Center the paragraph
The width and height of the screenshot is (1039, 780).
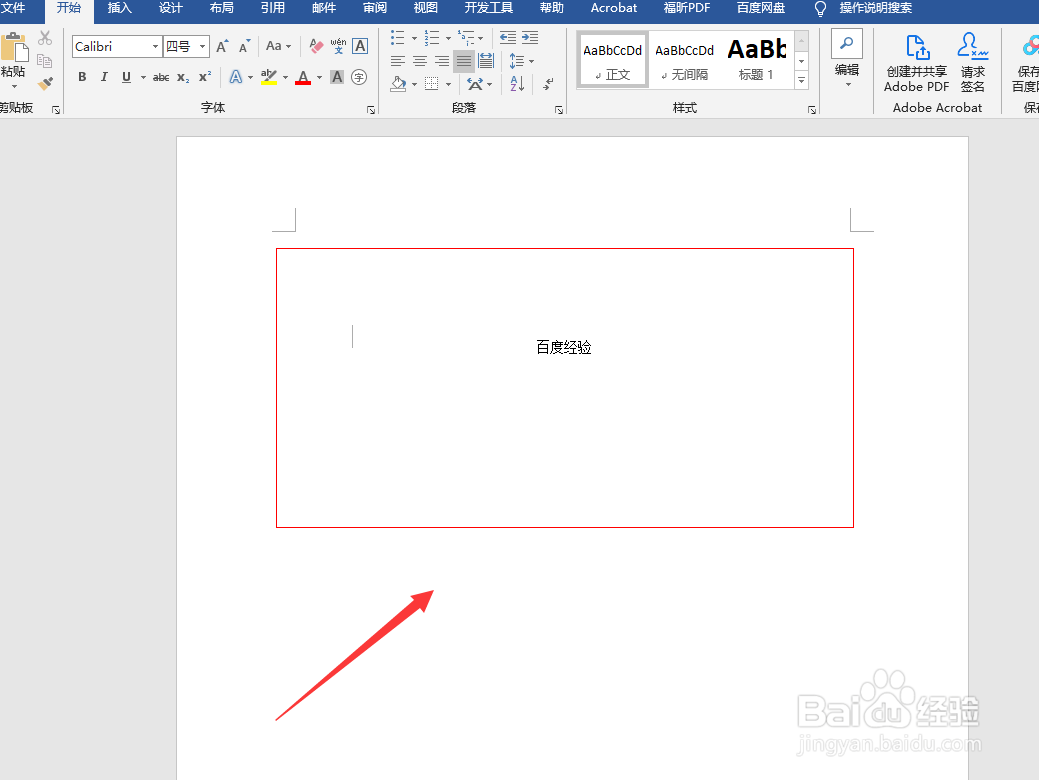click(x=419, y=61)
